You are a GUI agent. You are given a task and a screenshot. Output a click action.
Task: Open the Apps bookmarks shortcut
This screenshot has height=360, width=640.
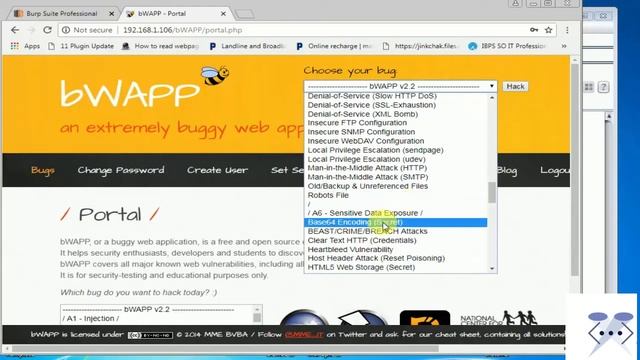[x=25, y=46]
